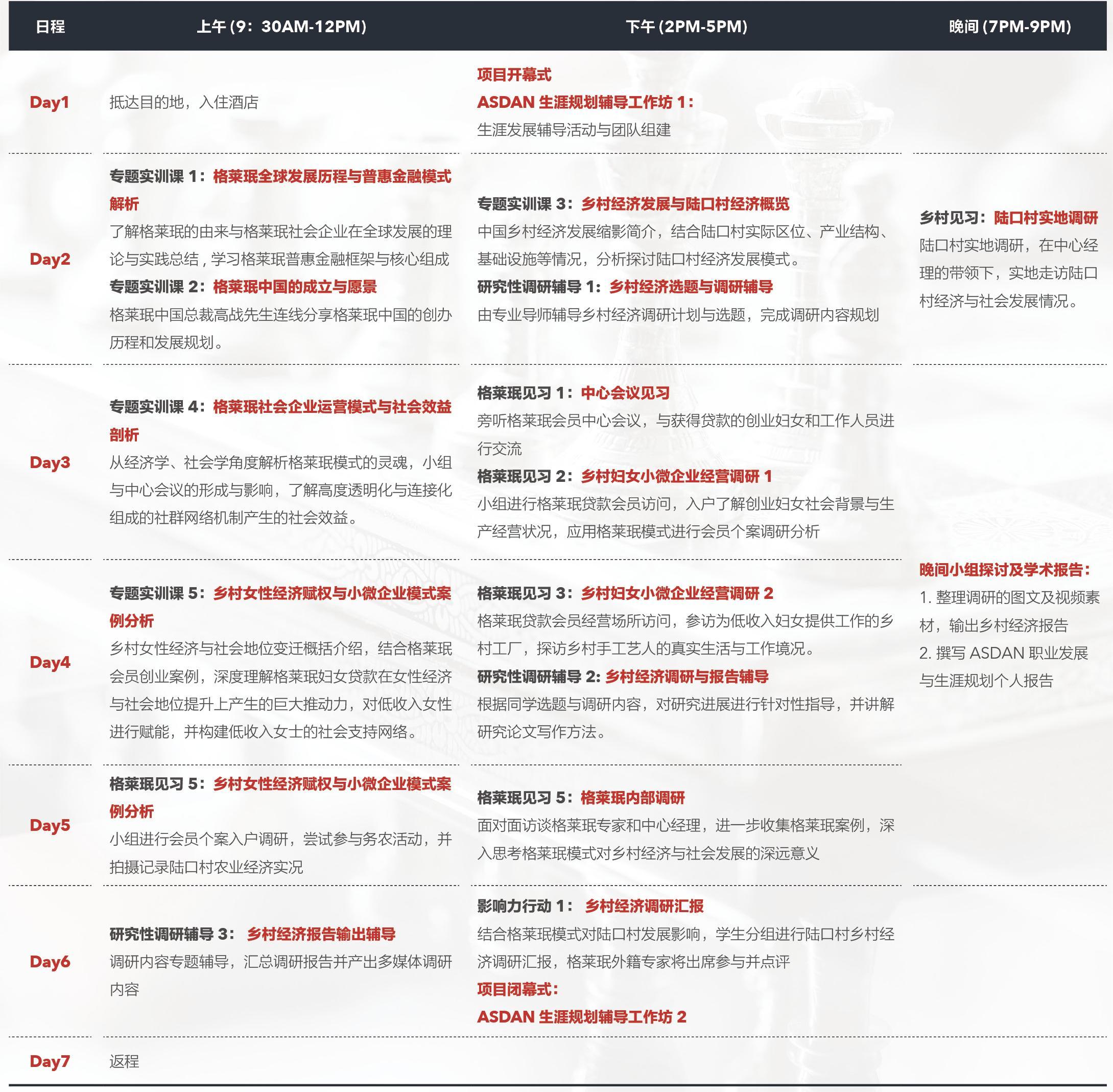Click line 历程和发展规划。
1113x1092 pixels.
pos(167,342)
